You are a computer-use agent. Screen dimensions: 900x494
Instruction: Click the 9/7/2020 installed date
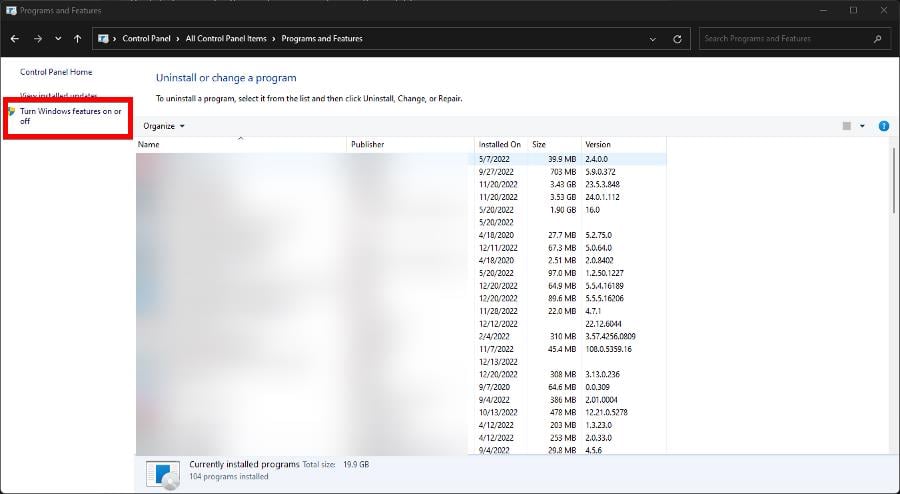(x=494, y=387)
